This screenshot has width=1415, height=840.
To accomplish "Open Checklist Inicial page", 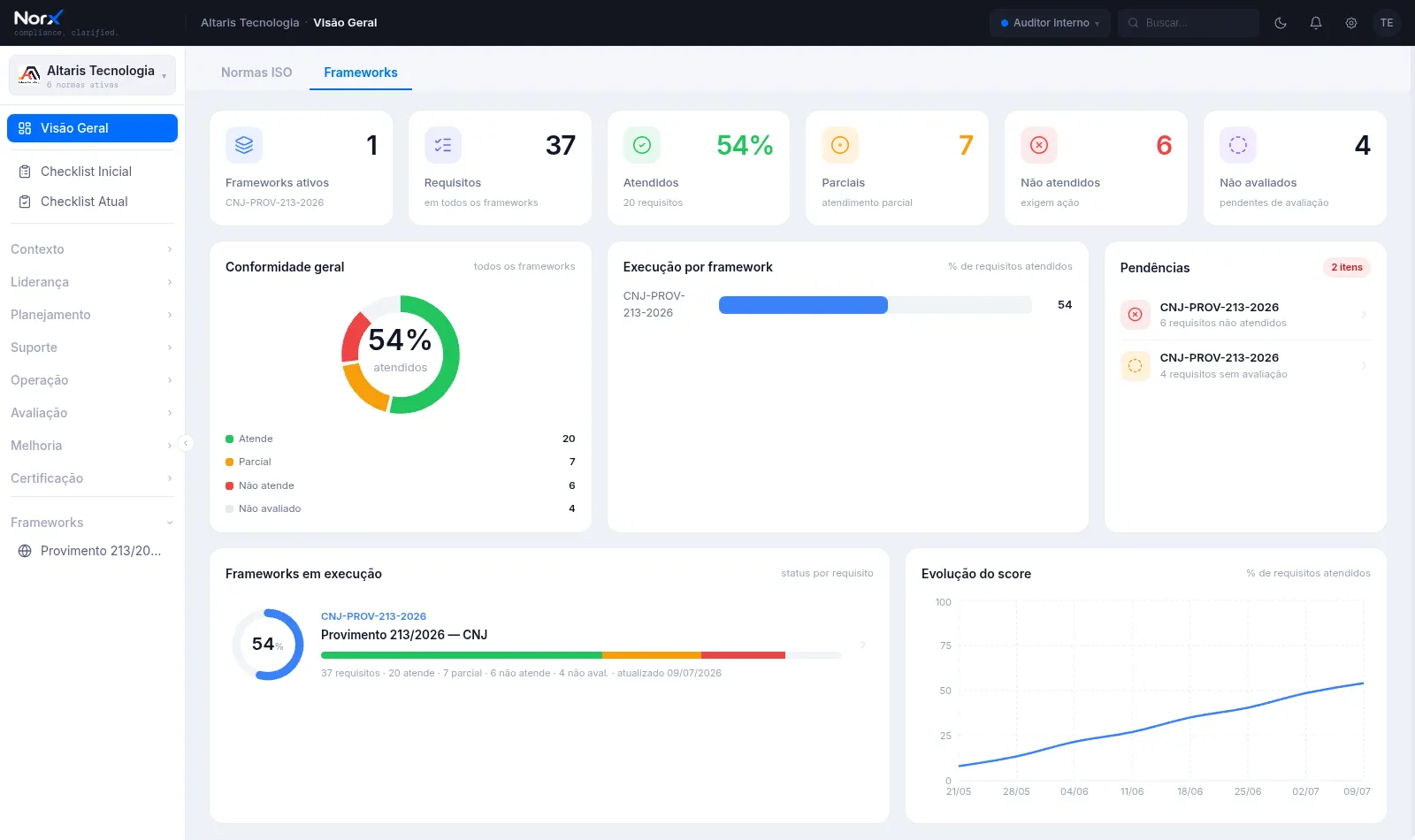I will click(x=92, y=172).
